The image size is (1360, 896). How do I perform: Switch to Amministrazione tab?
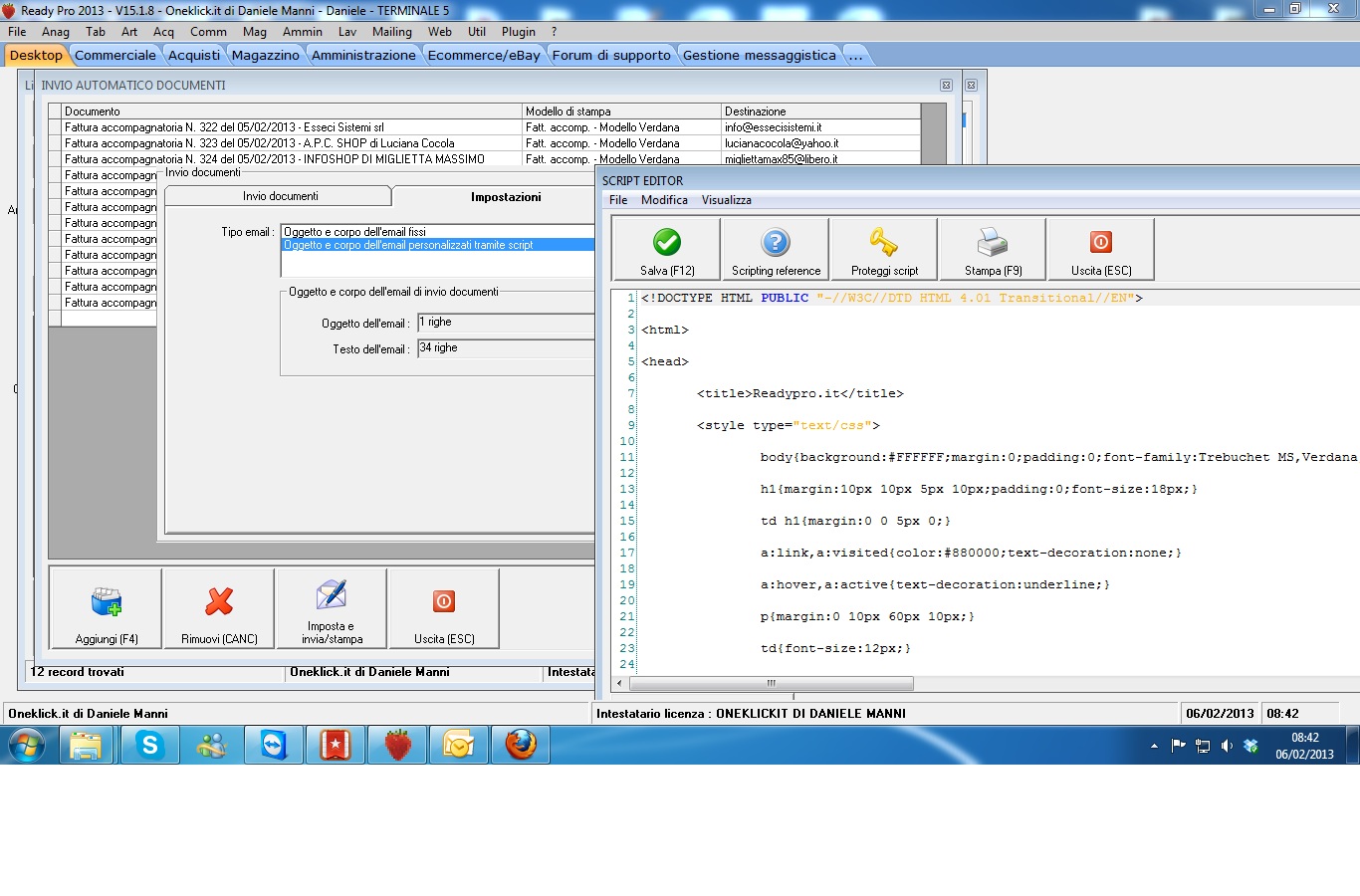pyautogui.click(x=363, y=55)
